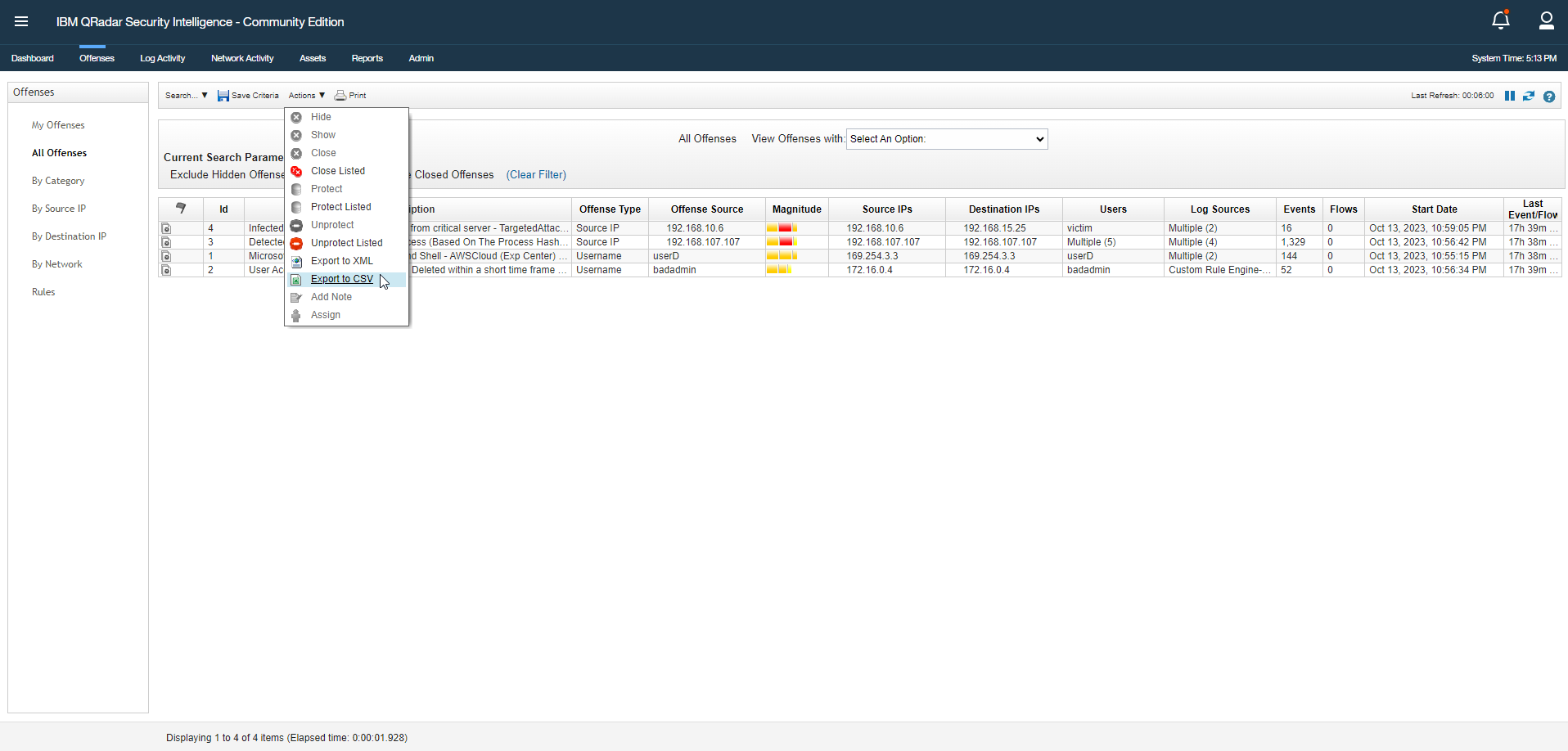
Task: Open the Reports tab
Action: coord(367,58)
